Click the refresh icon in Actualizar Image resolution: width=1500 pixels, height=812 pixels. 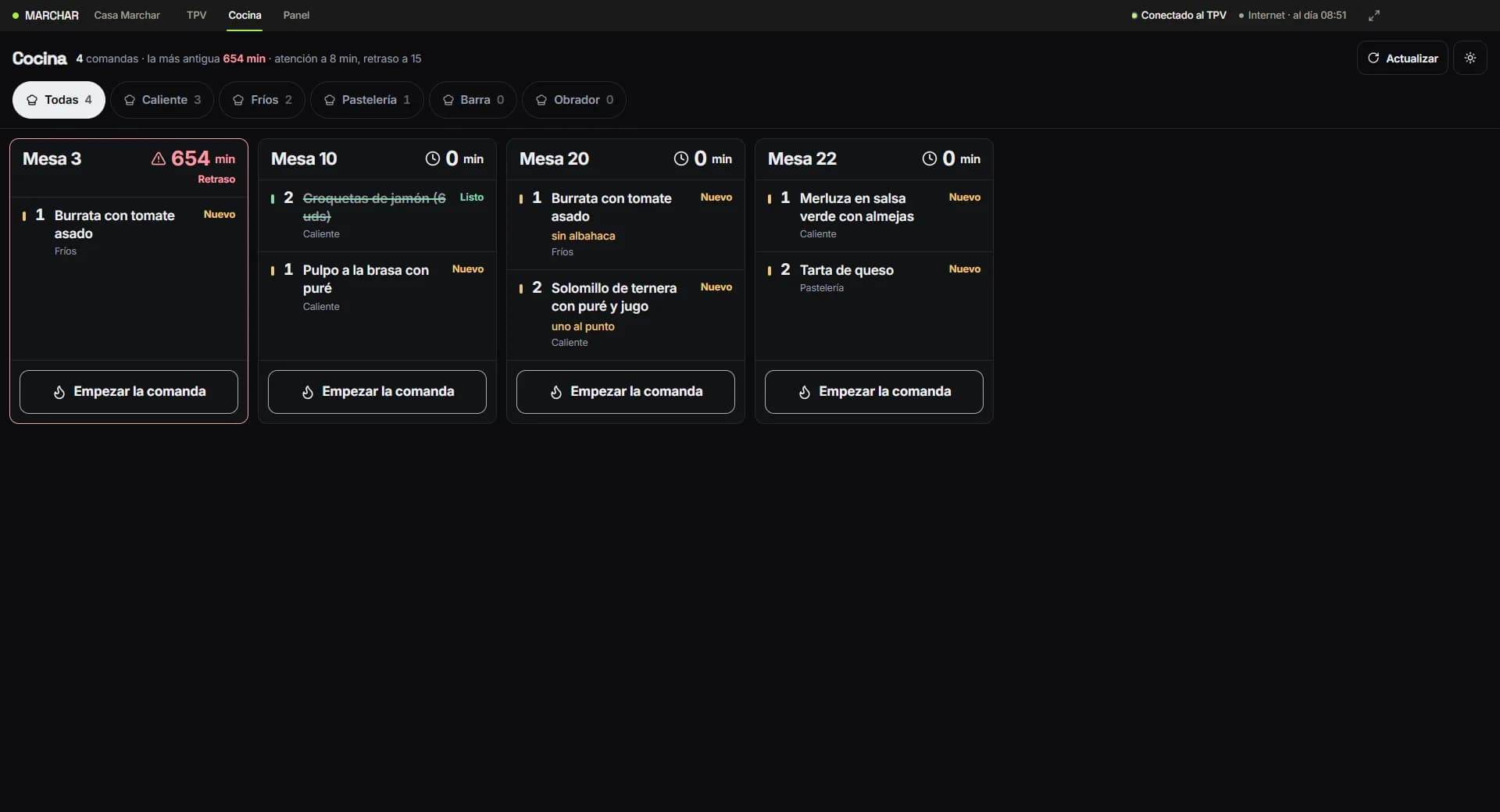[x=1373, y=59]
